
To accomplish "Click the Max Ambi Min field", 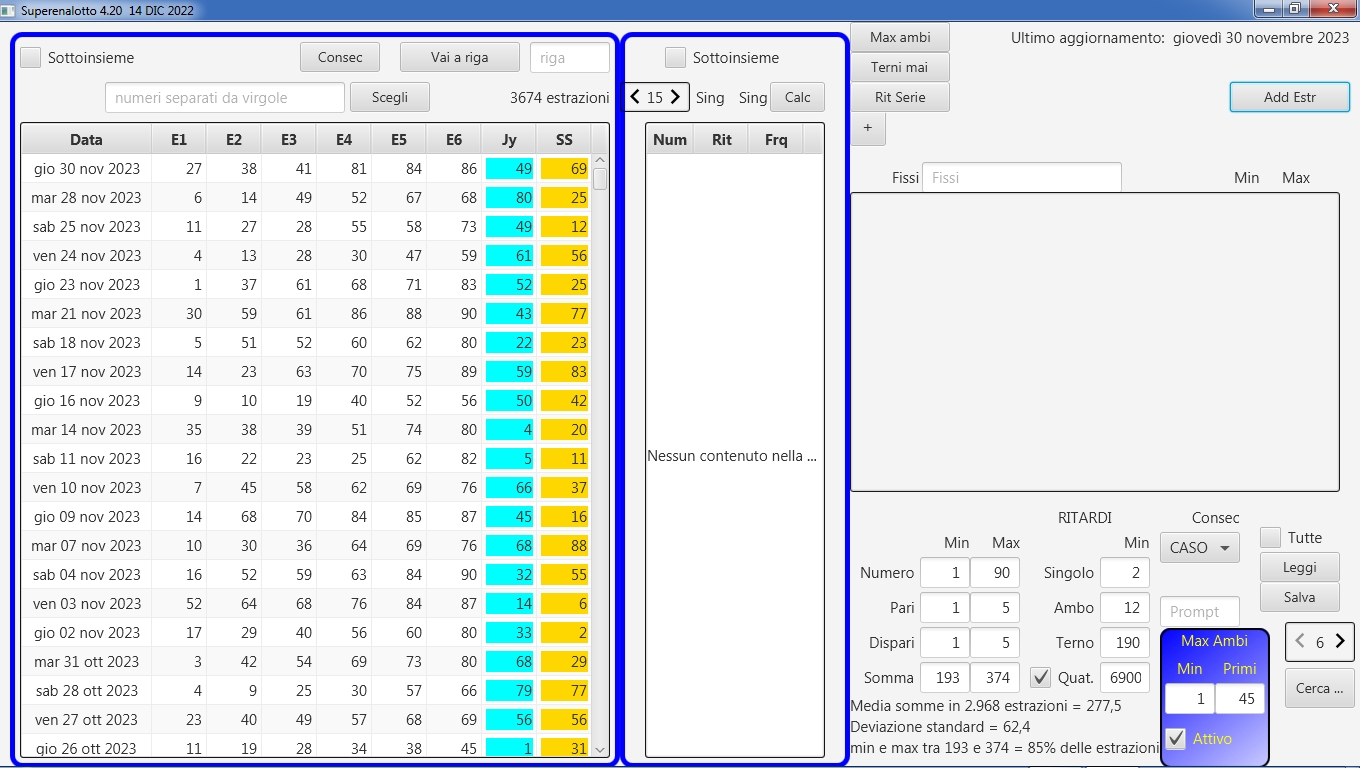I will (1190, 699).
